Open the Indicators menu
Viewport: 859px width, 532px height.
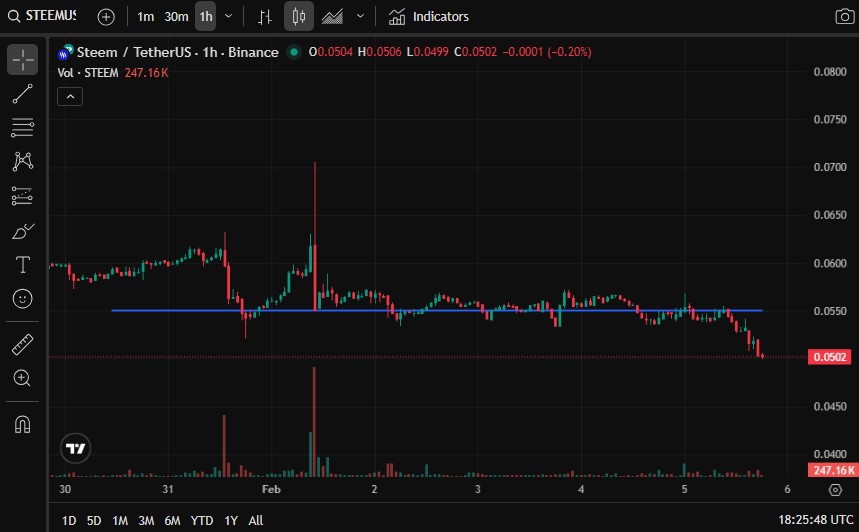point(428,16)
